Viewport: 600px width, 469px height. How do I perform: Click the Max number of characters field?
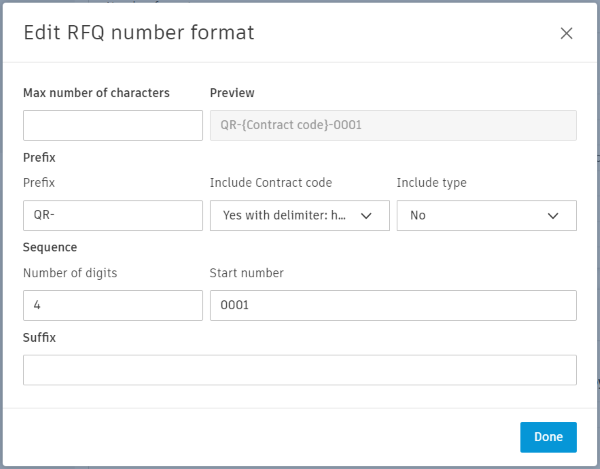pos(113,125)
